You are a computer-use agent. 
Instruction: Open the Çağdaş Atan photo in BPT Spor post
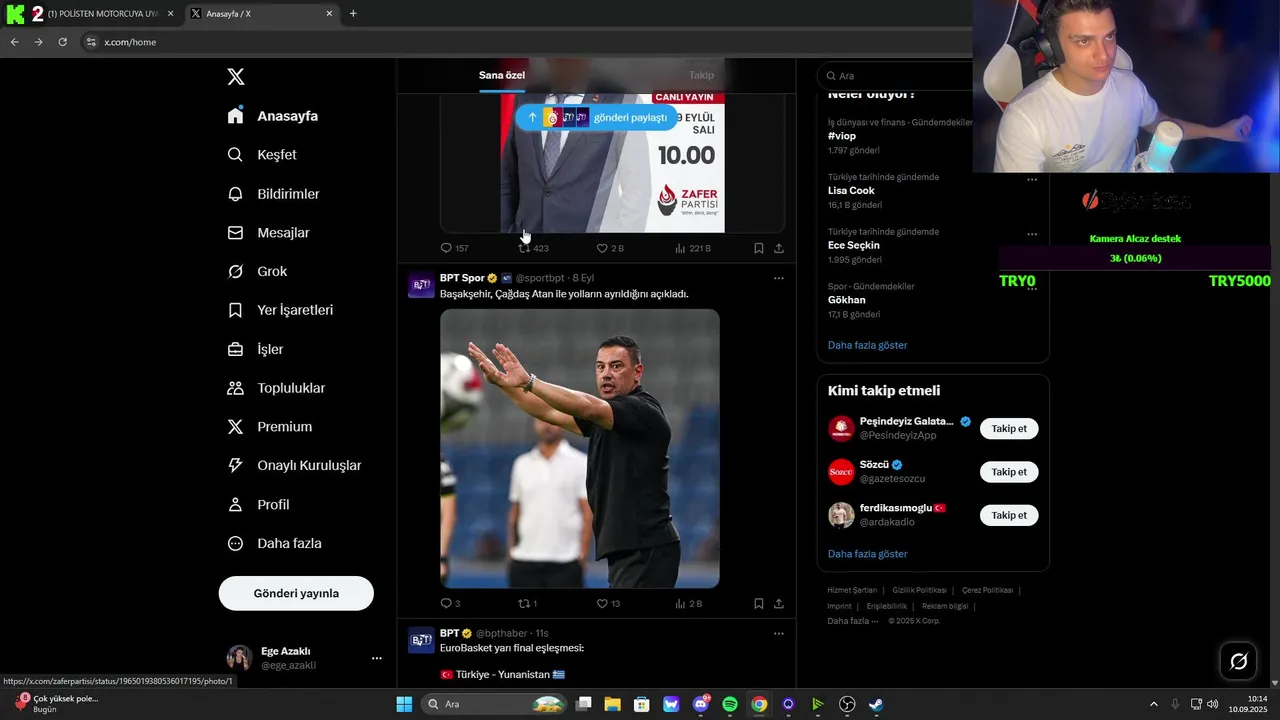580,448
